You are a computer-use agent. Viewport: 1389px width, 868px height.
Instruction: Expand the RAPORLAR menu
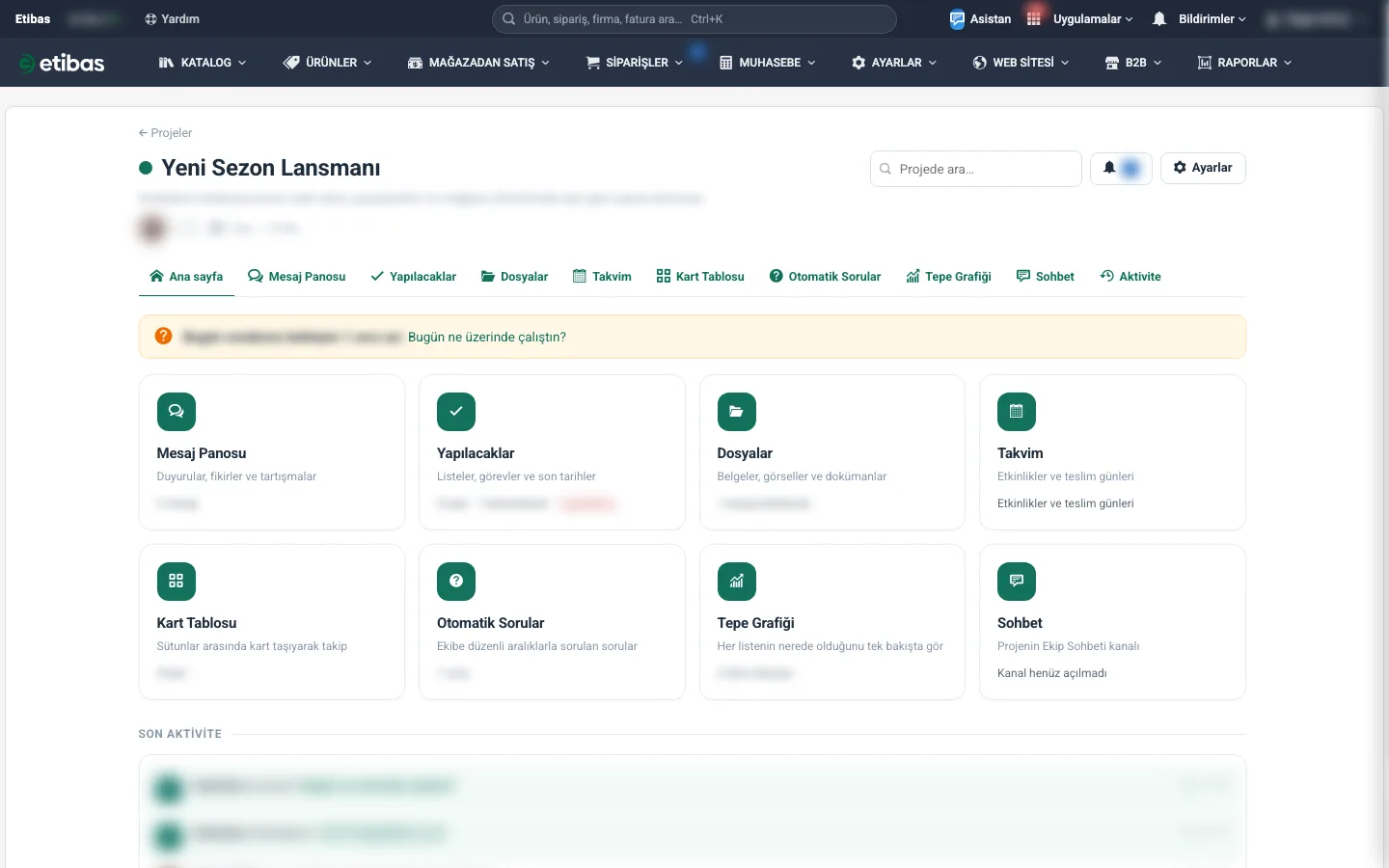pos(1244,63)
